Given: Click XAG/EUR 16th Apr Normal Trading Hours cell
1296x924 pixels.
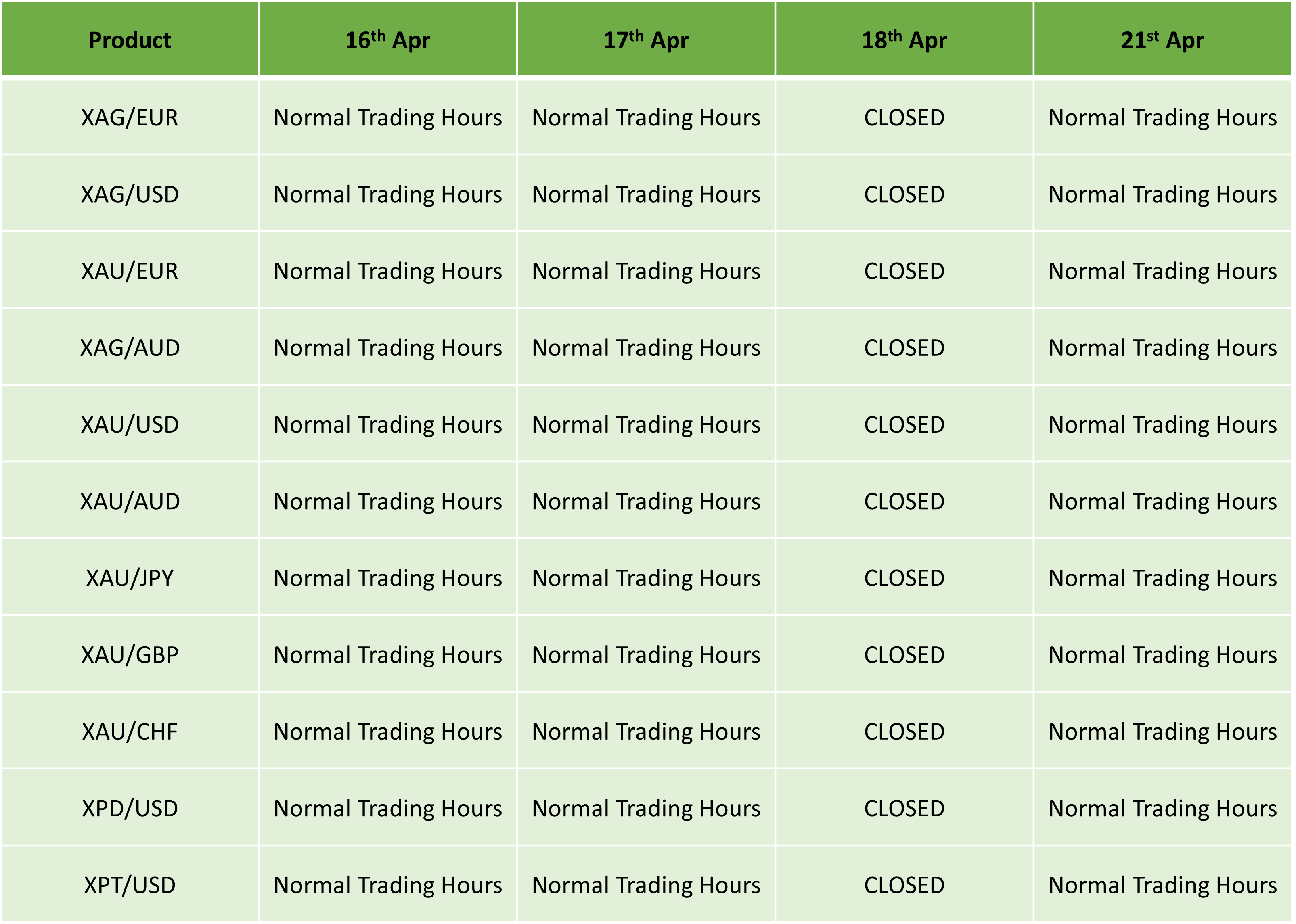Looking at the screenshot, I should [x=387, y=117].
